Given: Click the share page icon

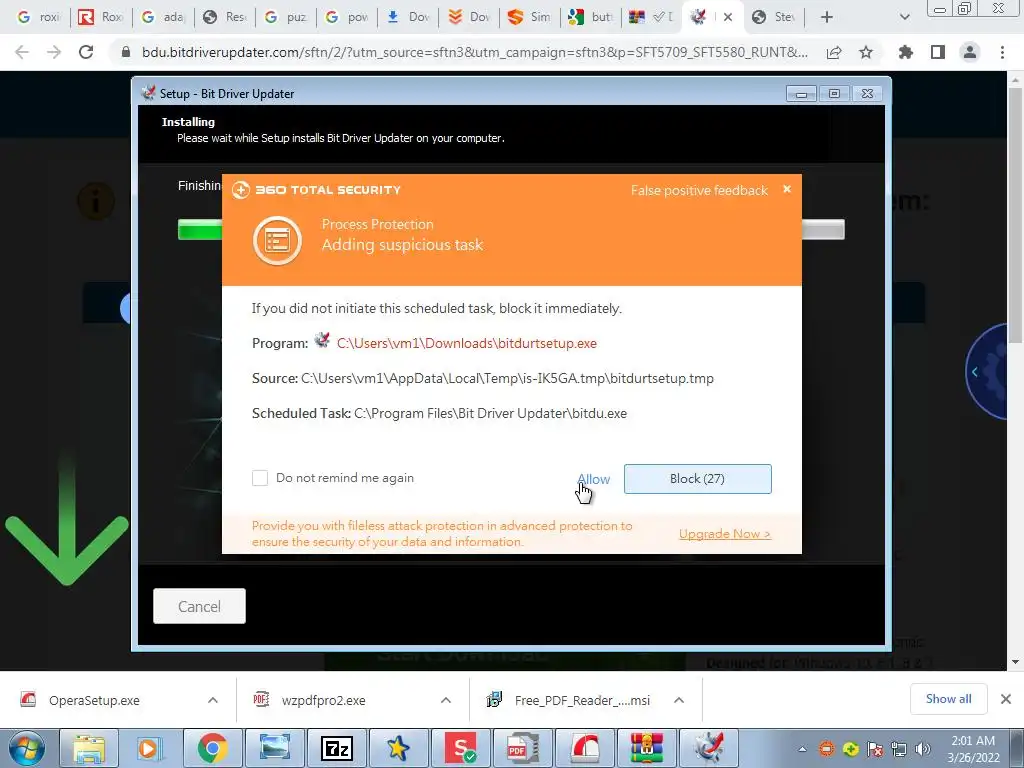Looking at the screenshot, I should [x=834, y=52].
